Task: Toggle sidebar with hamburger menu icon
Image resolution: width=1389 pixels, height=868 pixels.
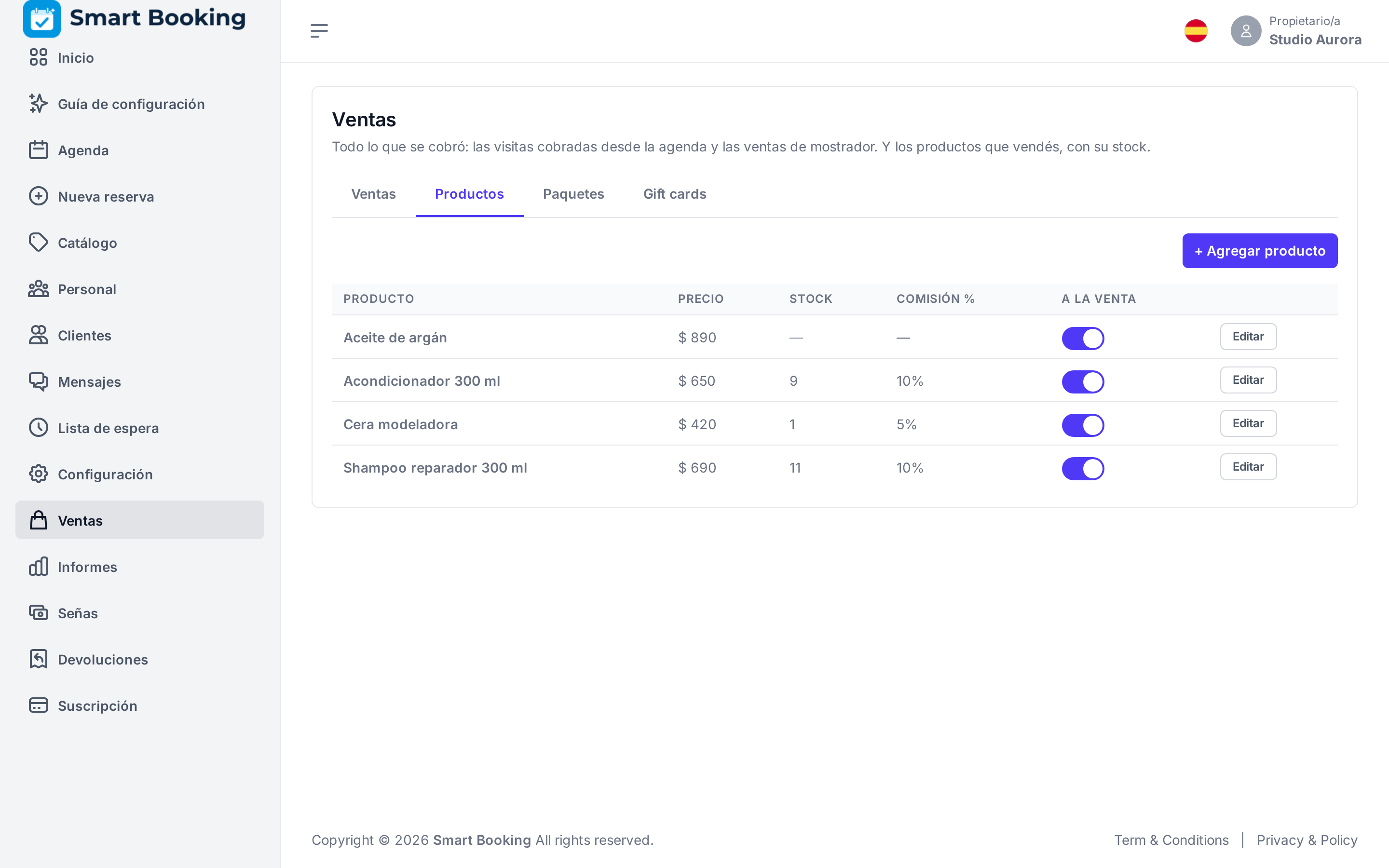Action: [x=319, y=31]
